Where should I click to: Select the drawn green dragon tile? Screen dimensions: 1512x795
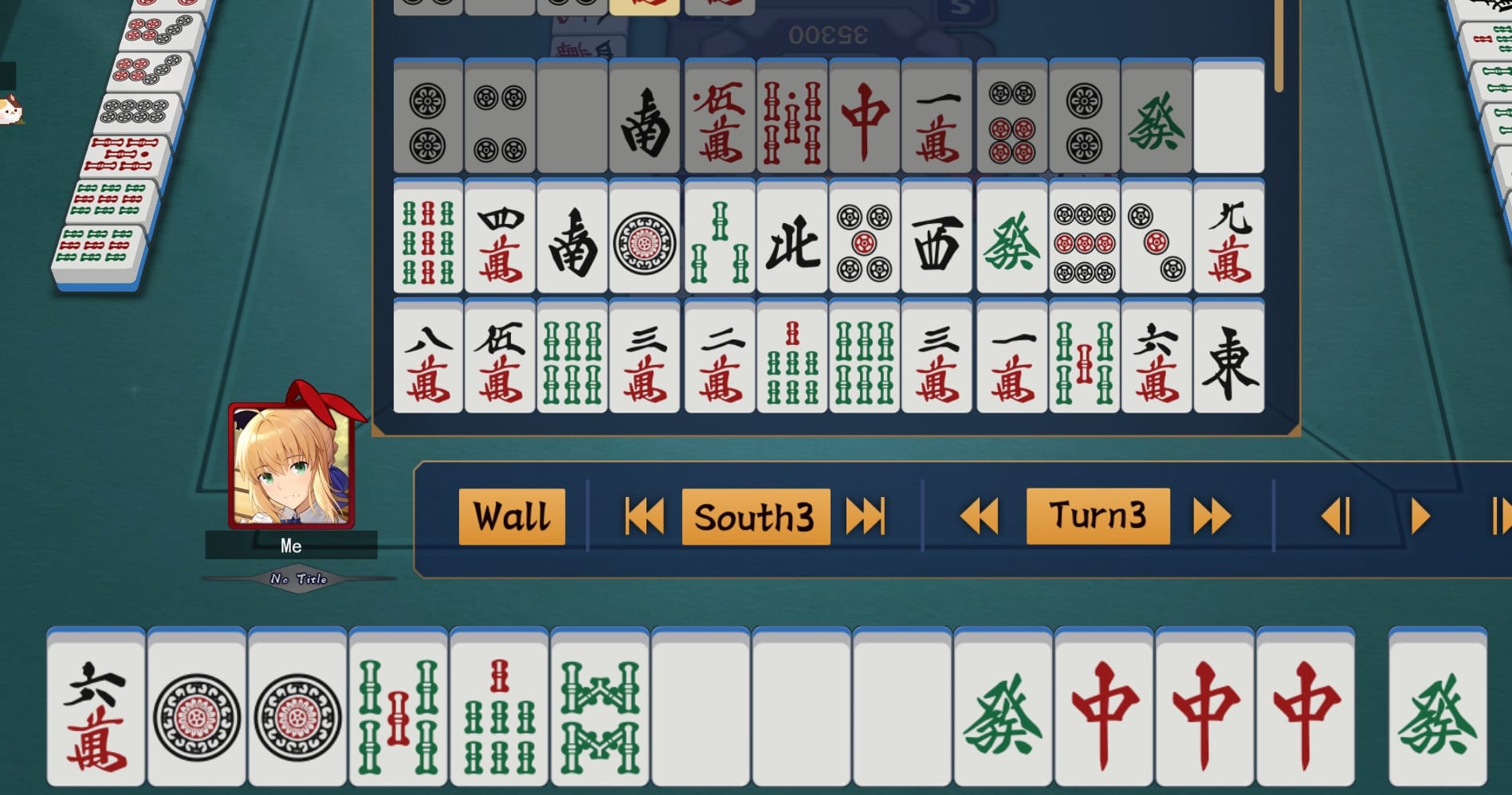1438,709
